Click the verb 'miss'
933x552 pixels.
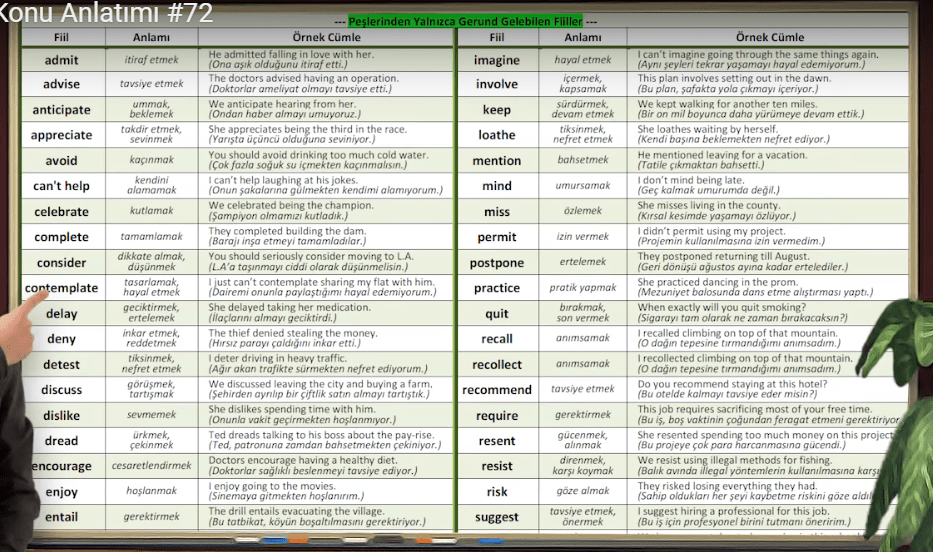click(x=497, y=212)
